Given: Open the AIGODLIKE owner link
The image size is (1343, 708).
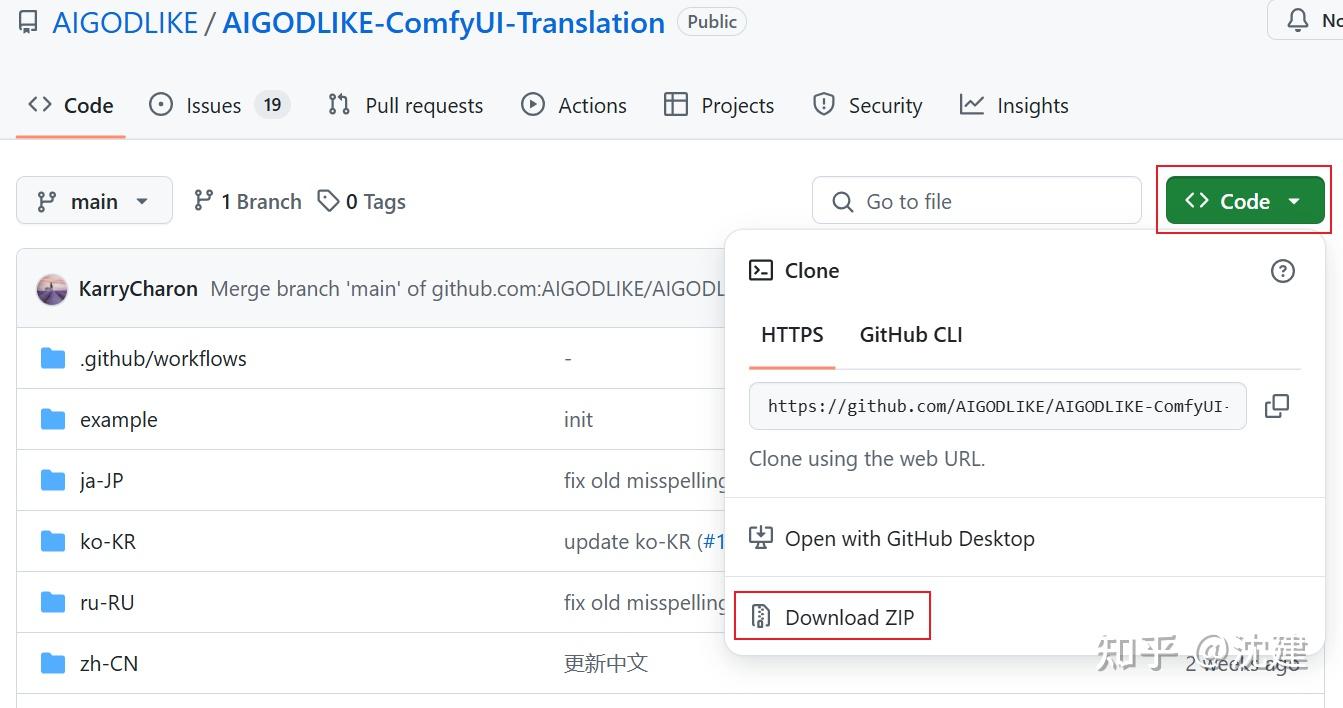Looking at the screenshot, I should (125, 22).
